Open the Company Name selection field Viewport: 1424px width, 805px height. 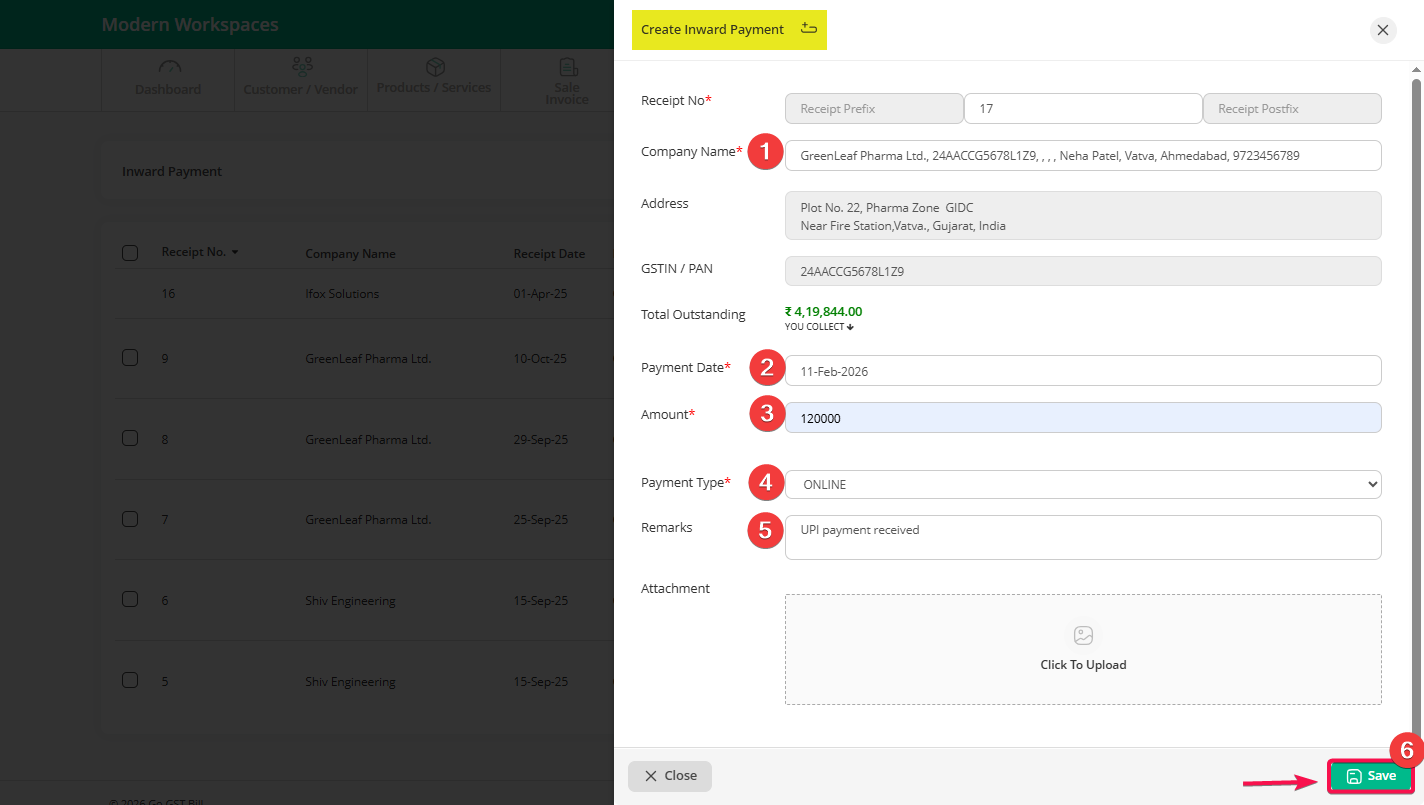click(1083, 156)
